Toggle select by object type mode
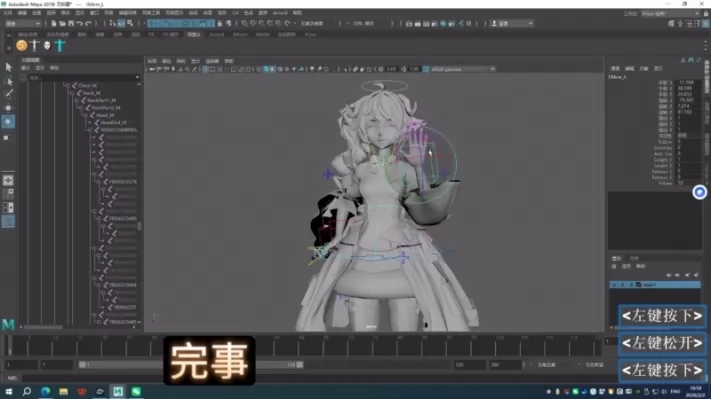This screenshot has height=399, width=711. (122, 24)
